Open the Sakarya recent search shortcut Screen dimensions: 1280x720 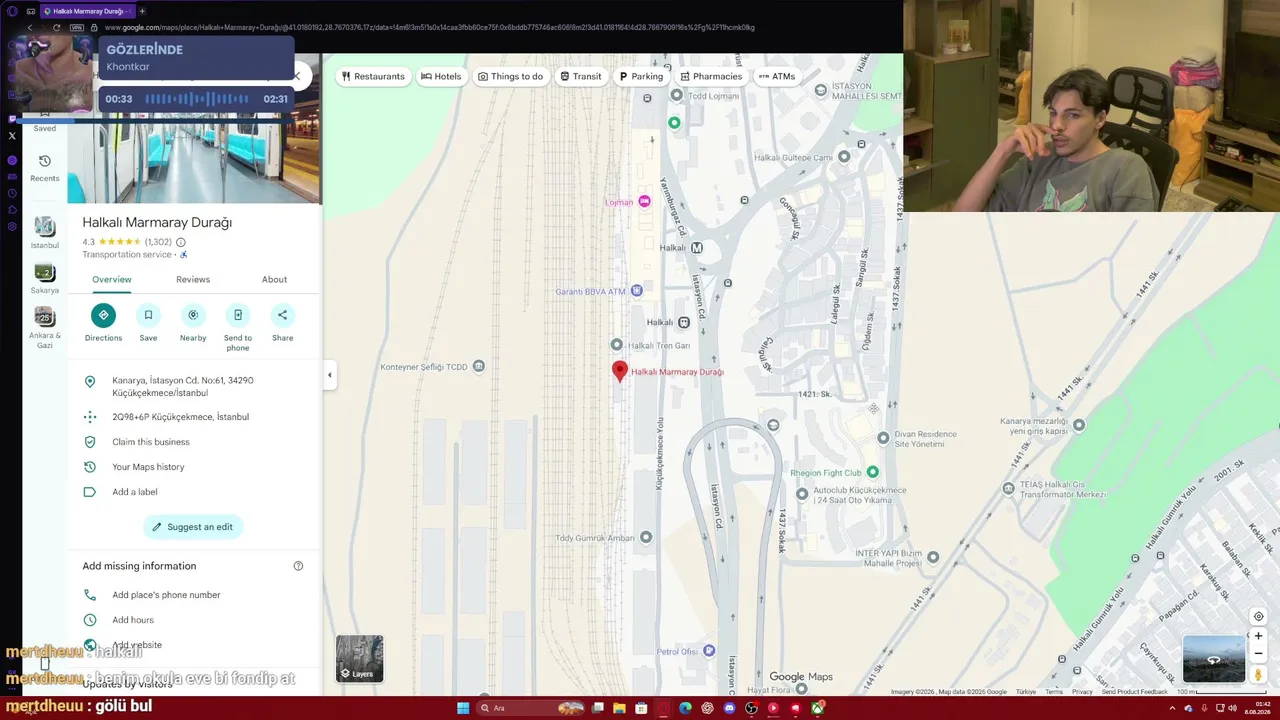tap(45, 277)
